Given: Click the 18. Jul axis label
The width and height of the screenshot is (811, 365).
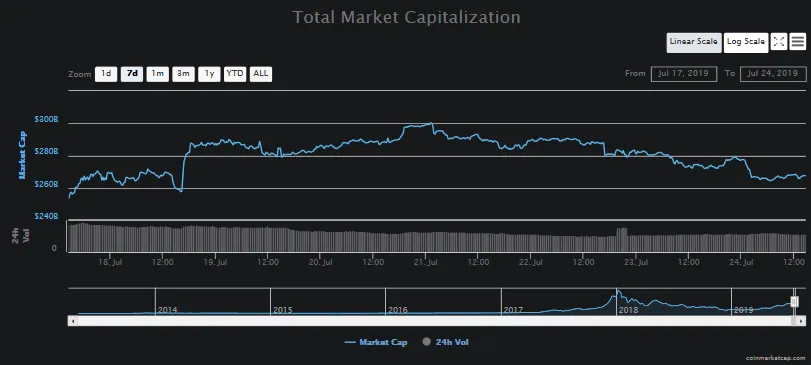Looking at the screenshot, I should tap(110, 263).
